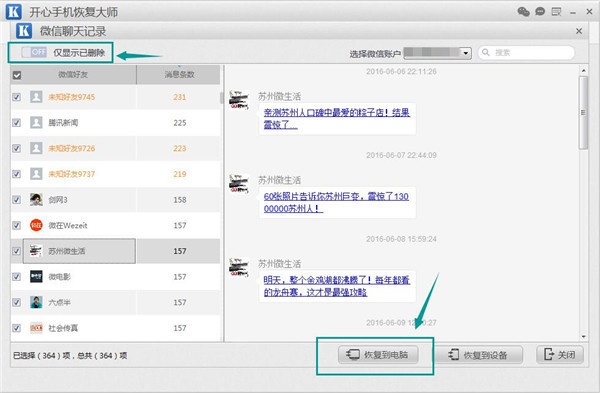Click avatar icon of 未知好友9726
The image size is (600, 393).
click(x=36, y=148)
